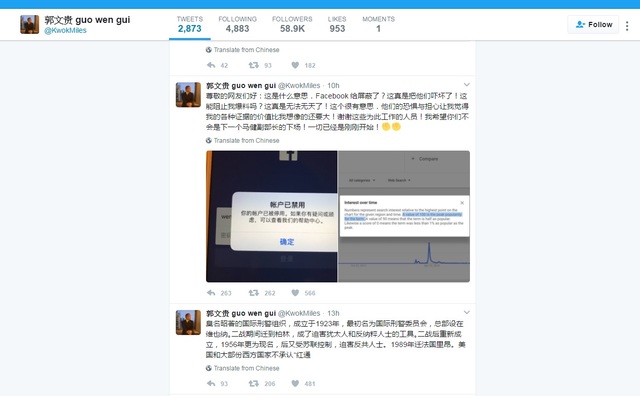The height and width of the screenshot is (396, 640).
Task: Reply to the tweet with 263 replies
Action: (211, 293)
